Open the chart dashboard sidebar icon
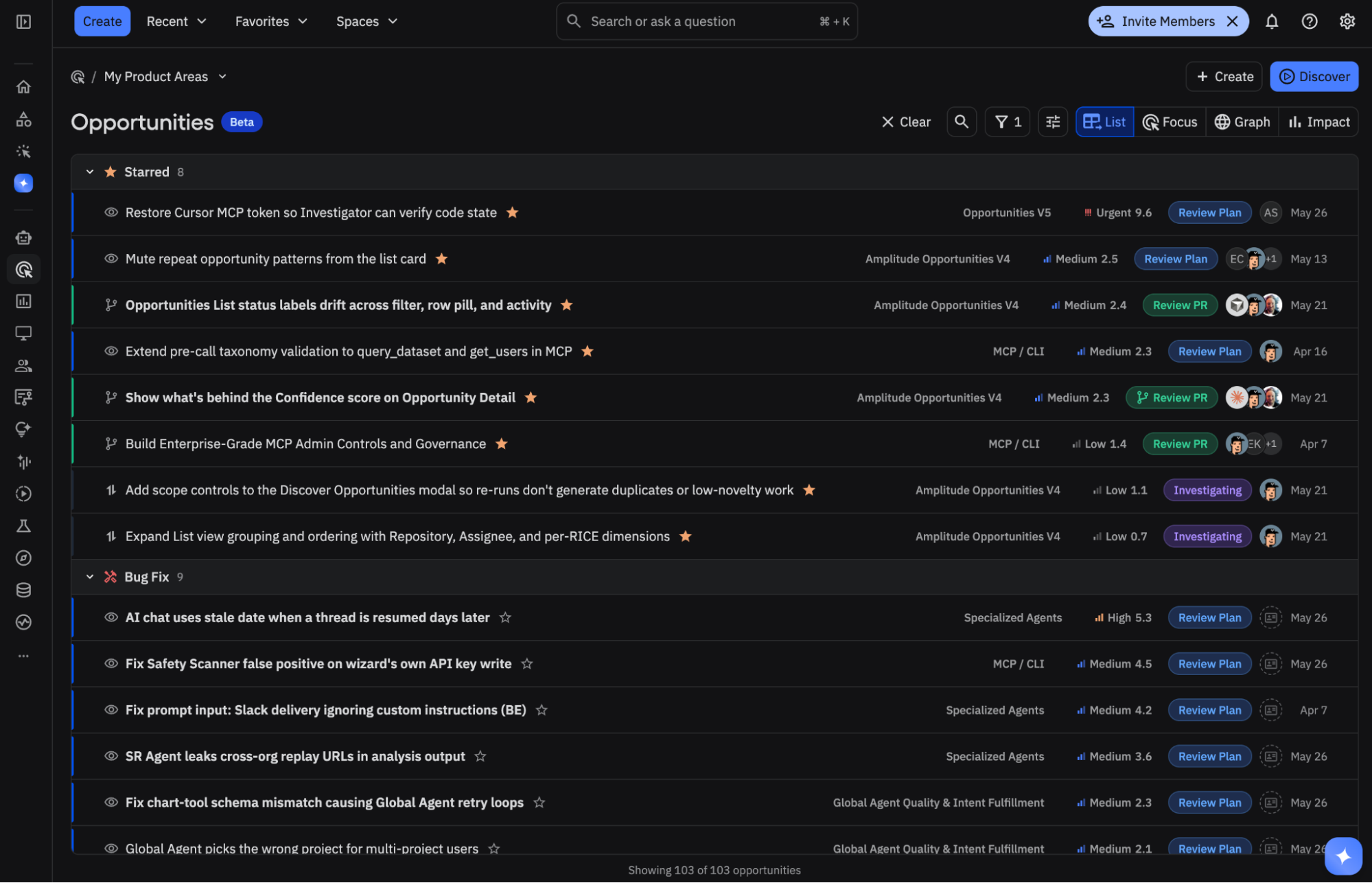1372x883 pixels. coord(23,301)
